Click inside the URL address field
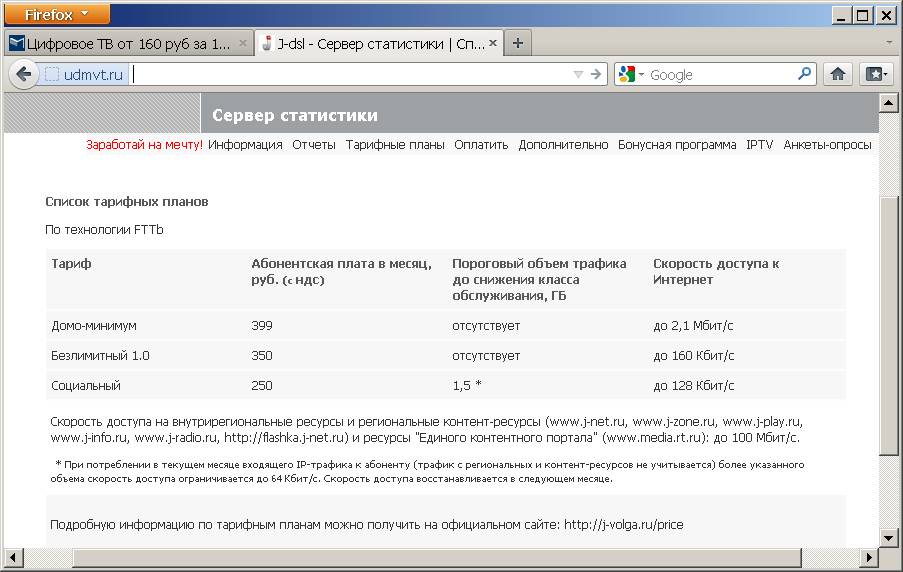 pos(350,74)
